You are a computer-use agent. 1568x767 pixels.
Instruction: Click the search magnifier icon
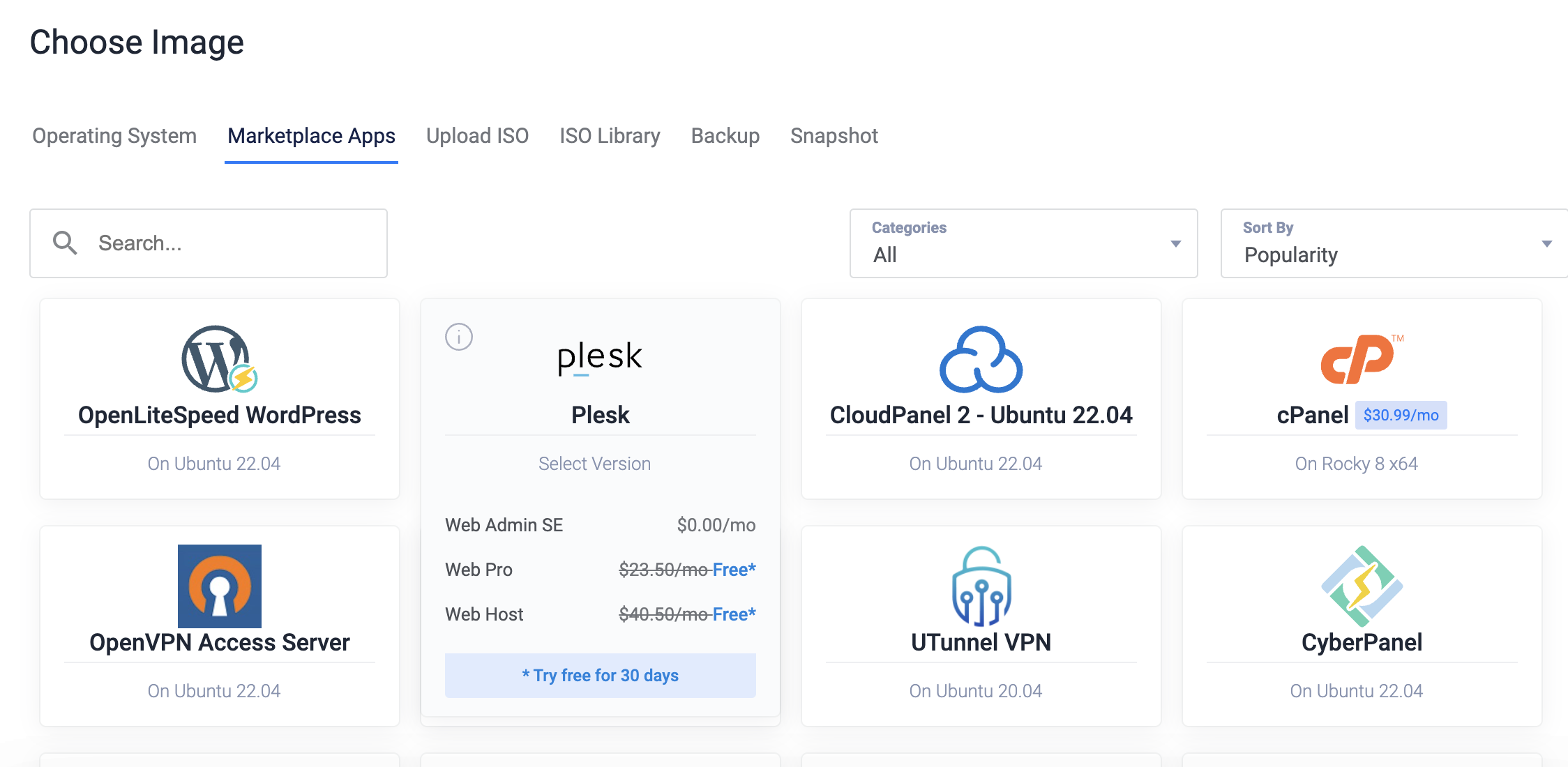(x=65, y=243)
